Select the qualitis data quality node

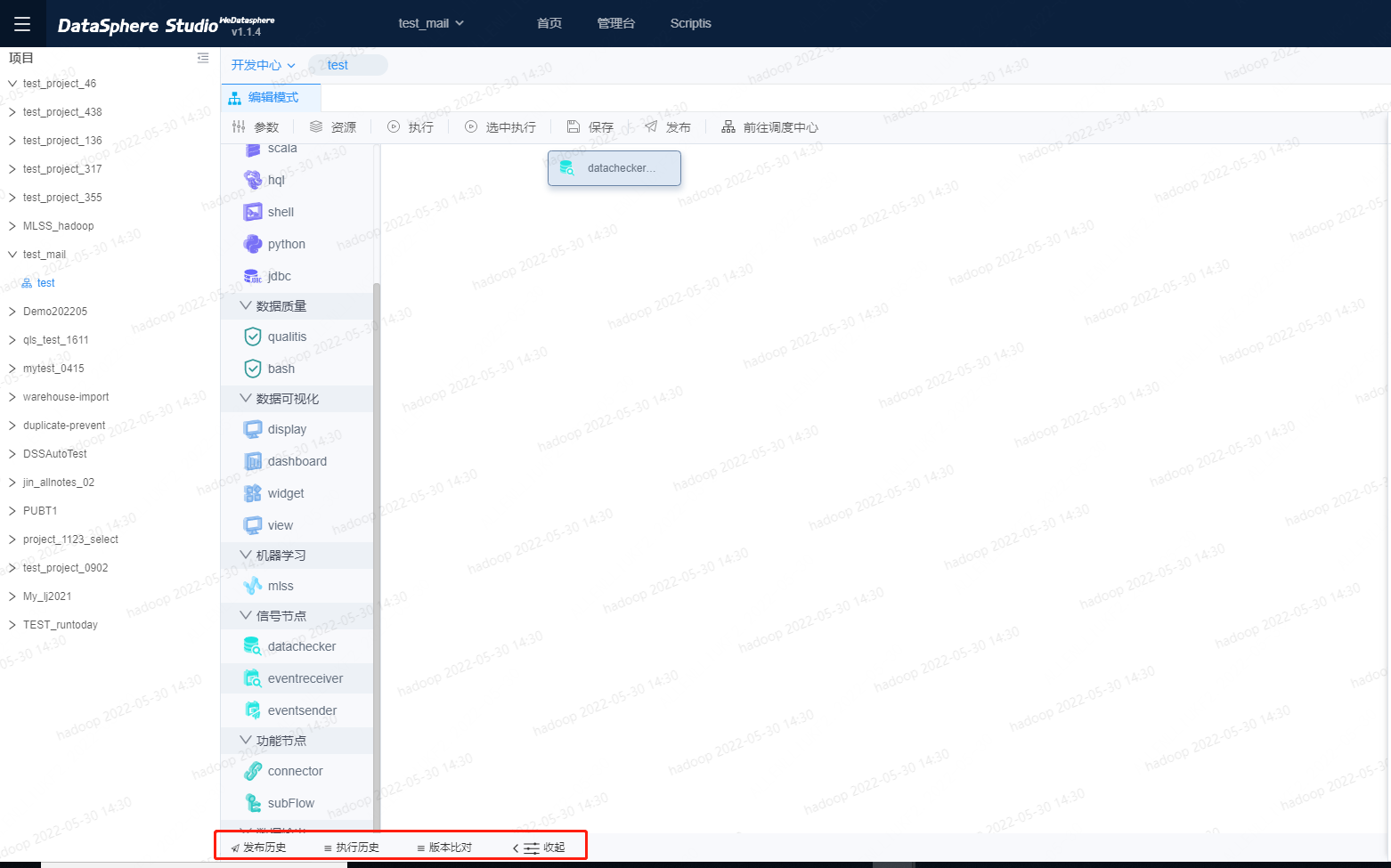(287, 337)
